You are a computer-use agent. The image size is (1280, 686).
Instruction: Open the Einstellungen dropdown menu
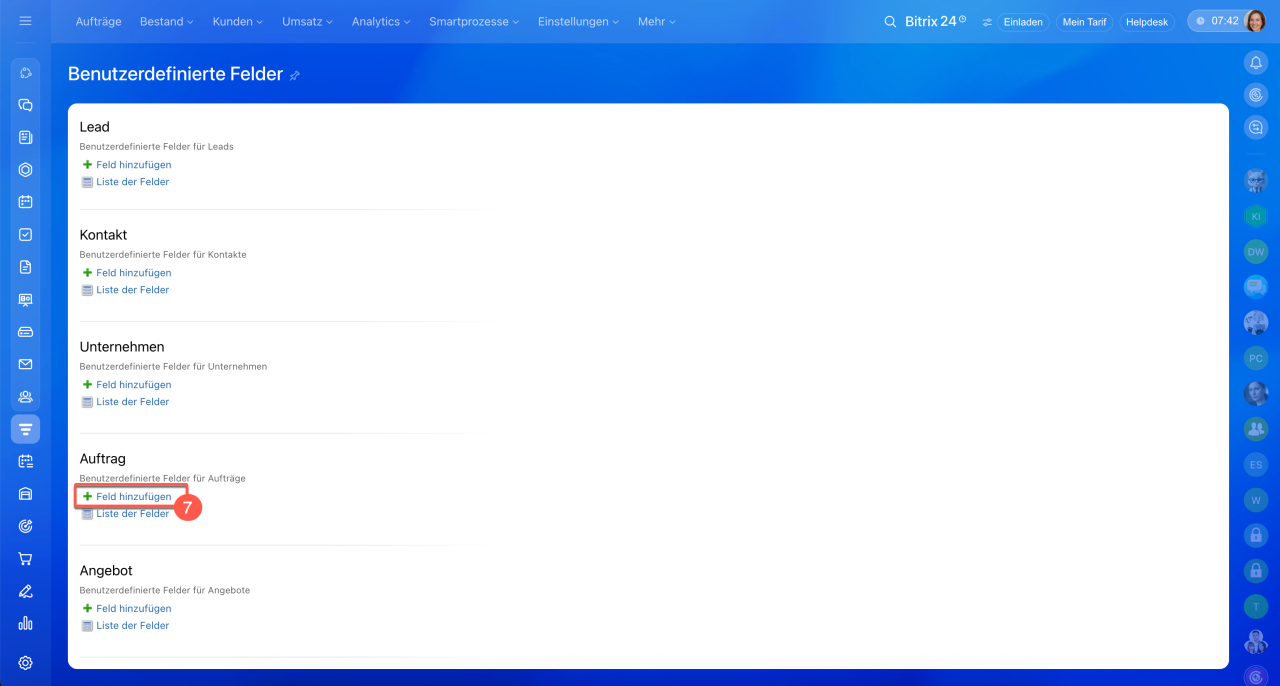tap(578, 21)
